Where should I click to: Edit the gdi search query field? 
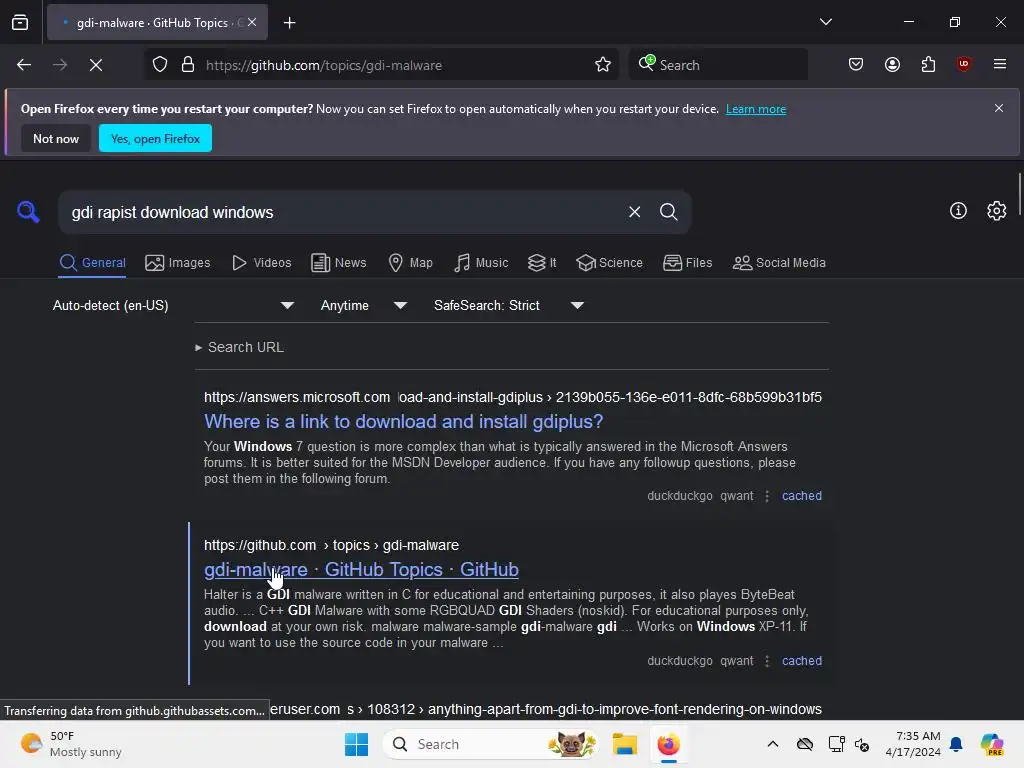[340, 212]
